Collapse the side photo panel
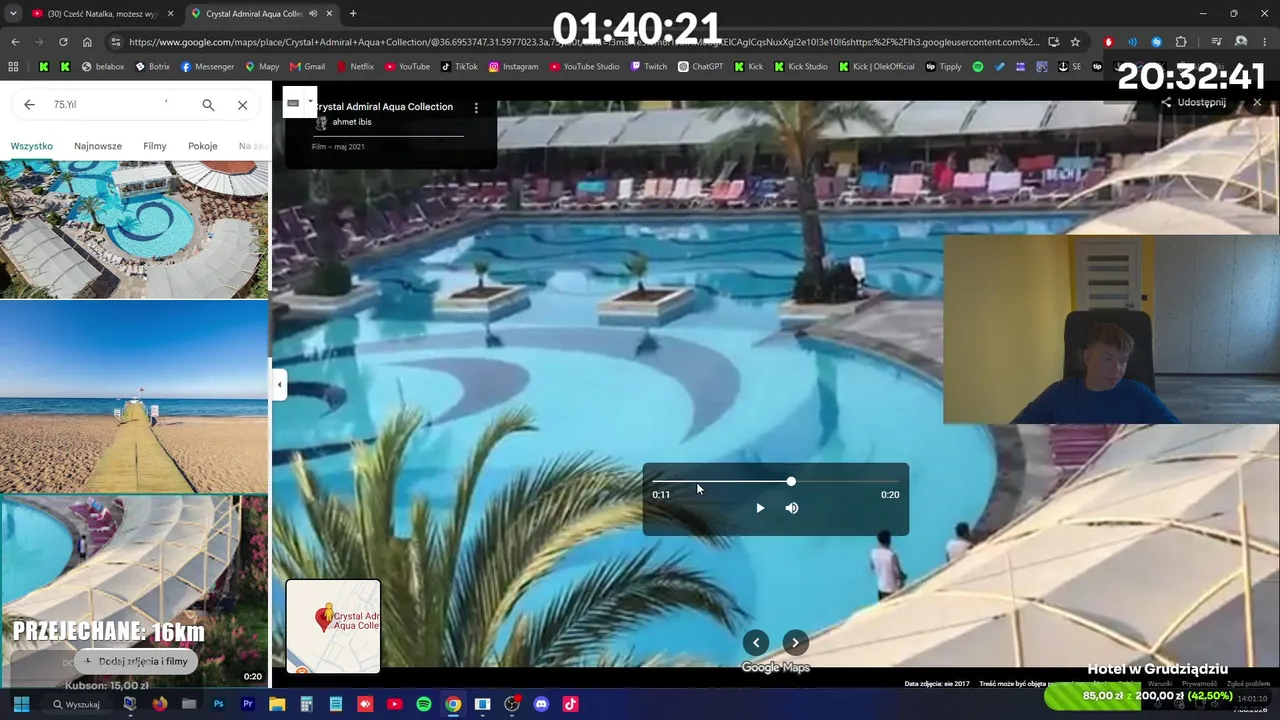The image size is (1280, 720). pos(279,385)
